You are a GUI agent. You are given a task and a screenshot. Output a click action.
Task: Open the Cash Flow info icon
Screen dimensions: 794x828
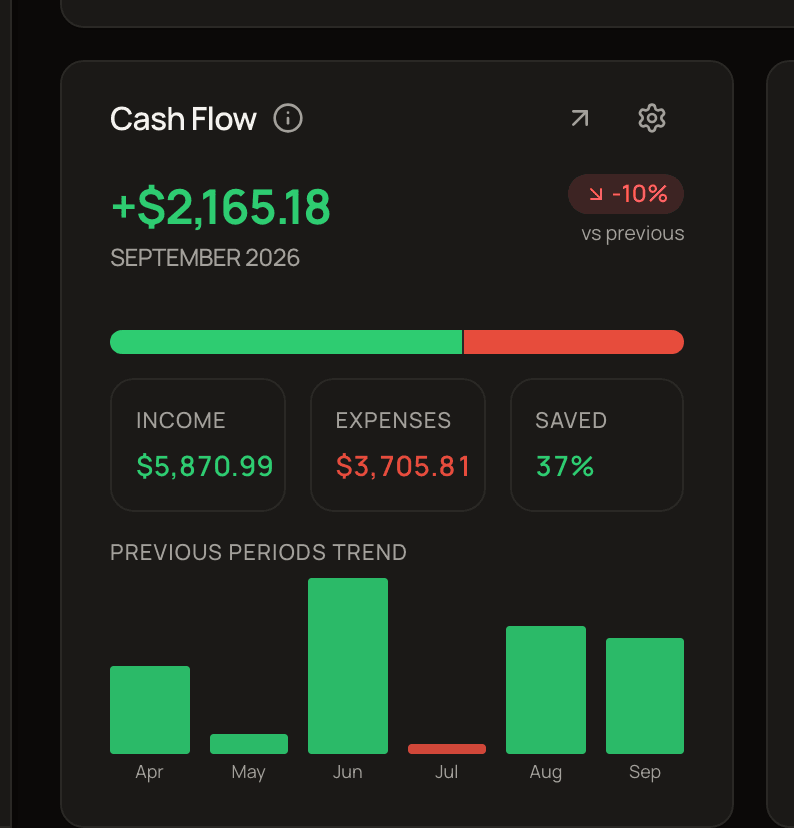[288, 118]
